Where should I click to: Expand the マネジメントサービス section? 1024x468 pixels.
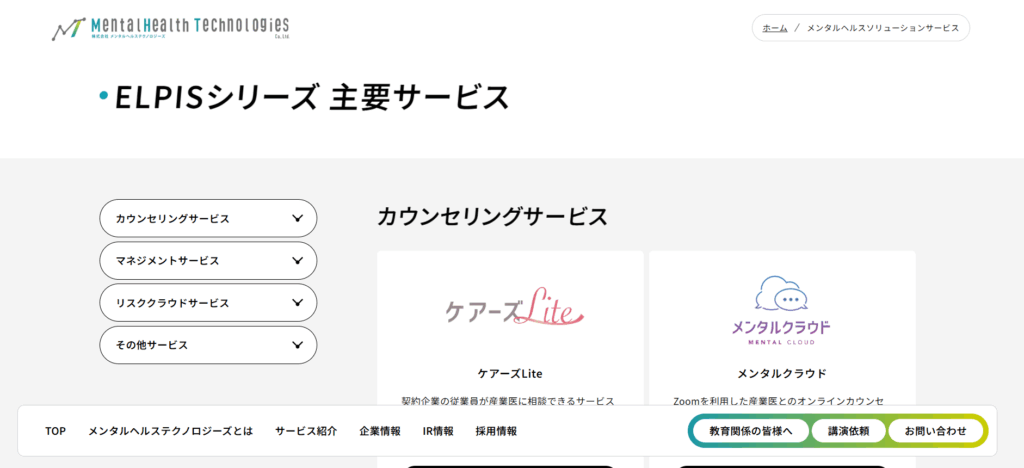pyautogui.click(x=208, y=260)
